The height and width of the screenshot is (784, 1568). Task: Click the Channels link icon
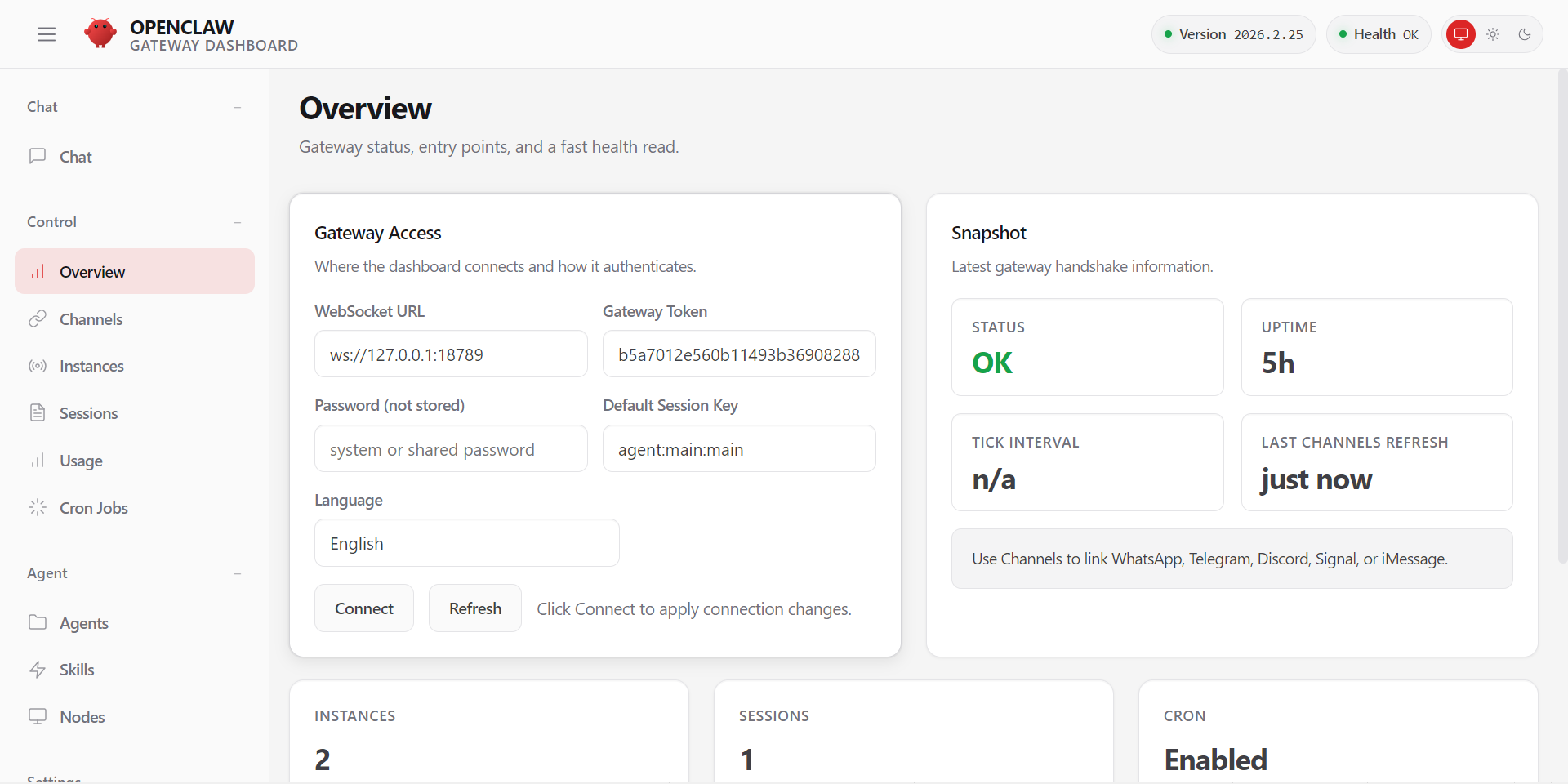click(x=38, y=319)
